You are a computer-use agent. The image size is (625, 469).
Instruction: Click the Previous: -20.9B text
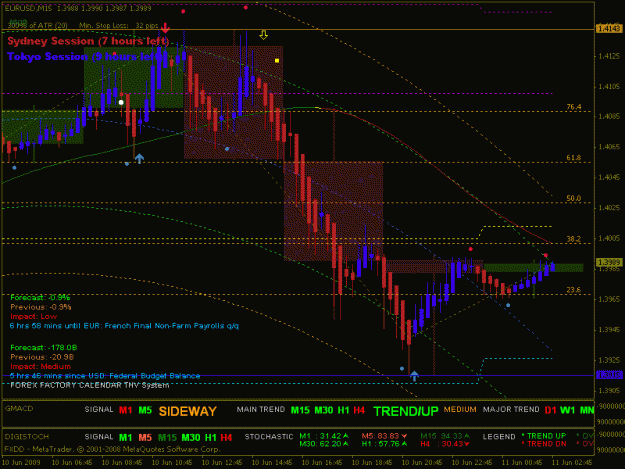(42, 357)
